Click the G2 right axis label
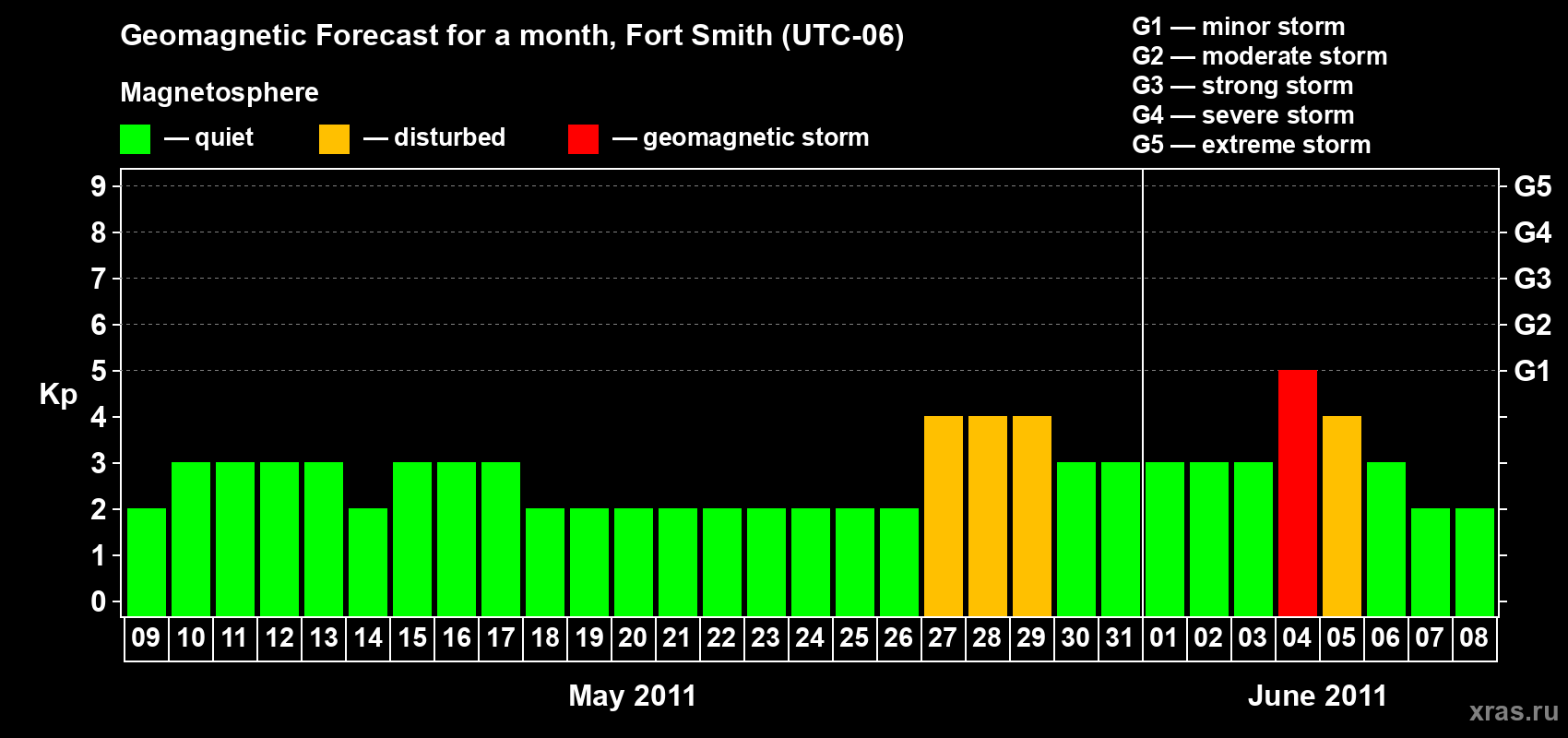Image resolution: width=1568 pixels, height=738 pixels. point(1533,325)
